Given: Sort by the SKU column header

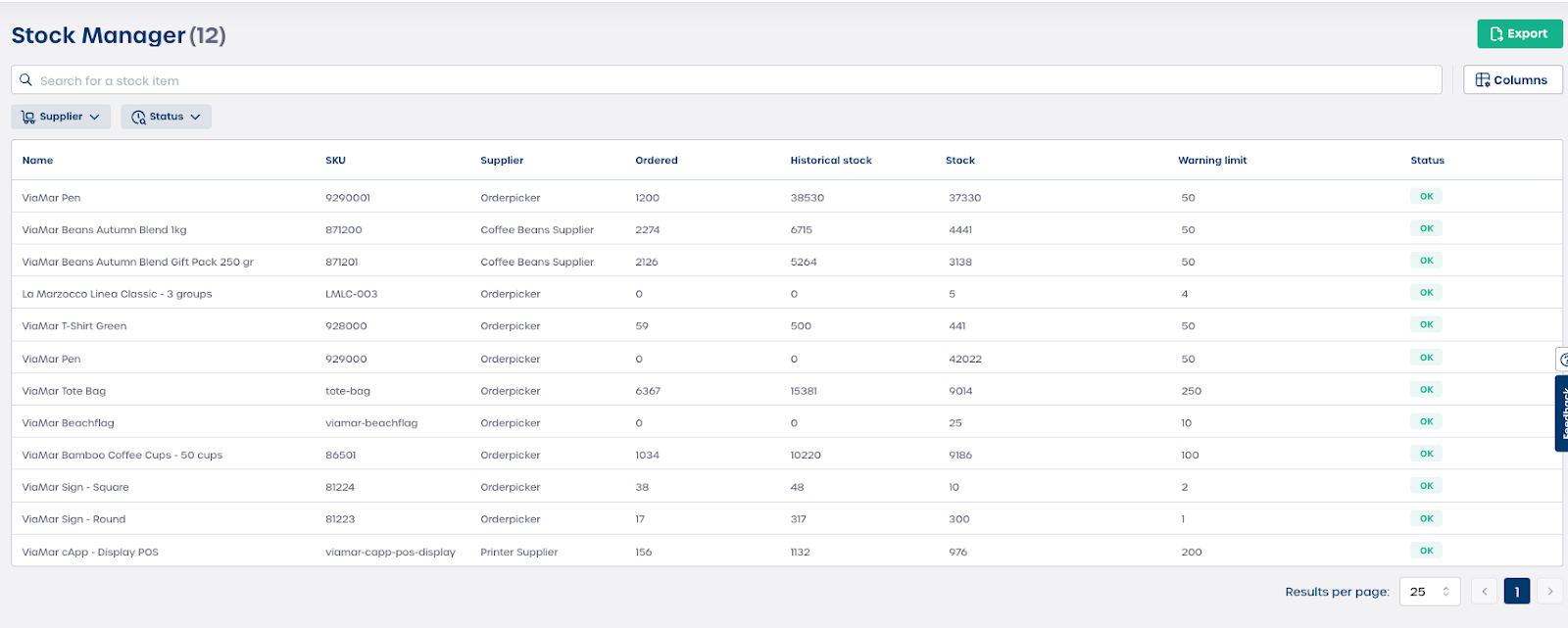Looking at the screenshot, I should 335,161.
